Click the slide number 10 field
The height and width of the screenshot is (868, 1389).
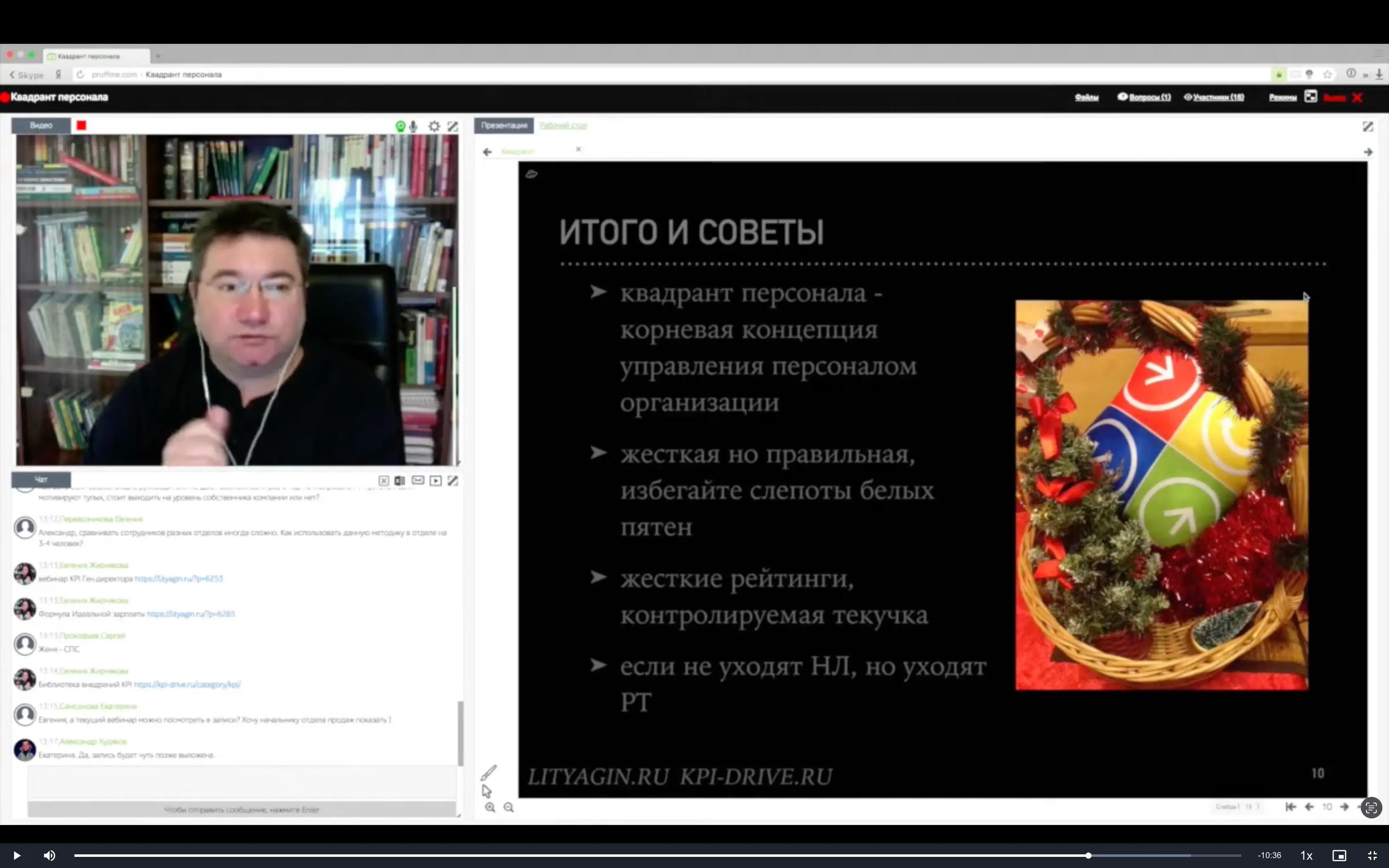tap(1327, 806)
